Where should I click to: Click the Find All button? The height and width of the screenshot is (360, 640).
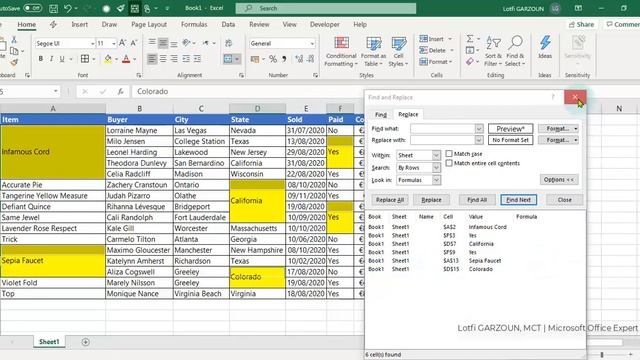[x=477, y=200]
